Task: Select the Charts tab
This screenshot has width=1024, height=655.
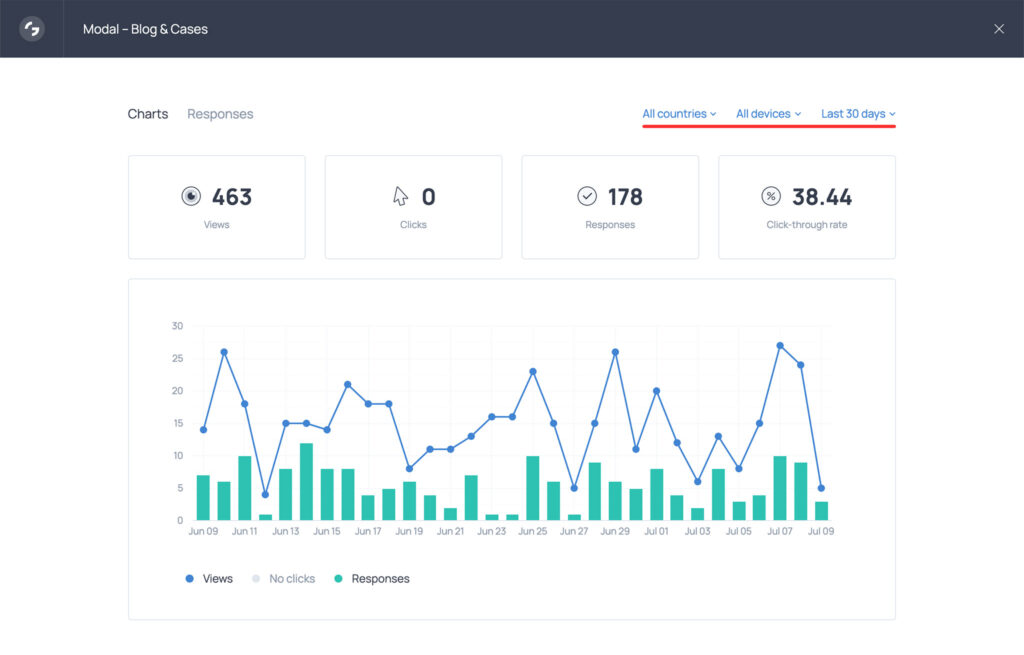Action: tap(148, 113)
